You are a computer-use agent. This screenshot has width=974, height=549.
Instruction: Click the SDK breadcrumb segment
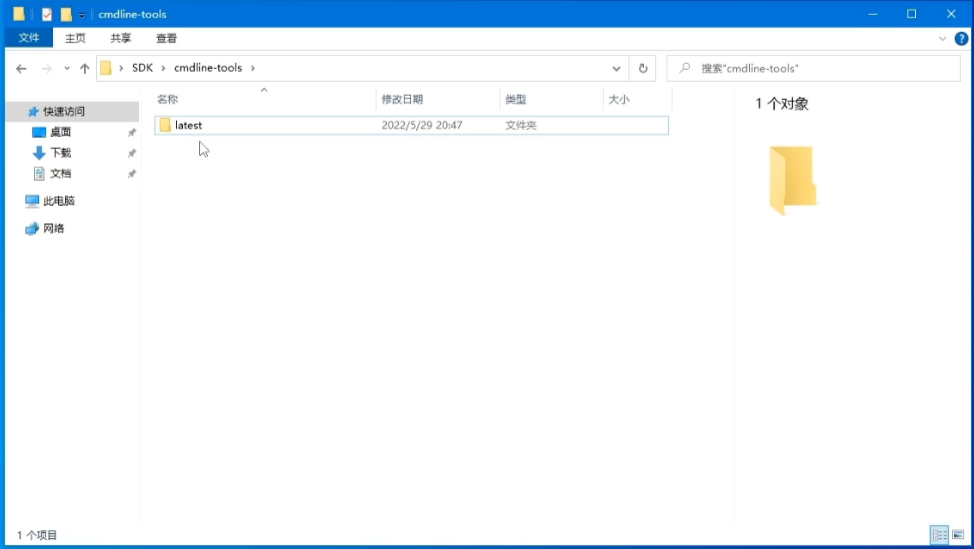[142, 68]
